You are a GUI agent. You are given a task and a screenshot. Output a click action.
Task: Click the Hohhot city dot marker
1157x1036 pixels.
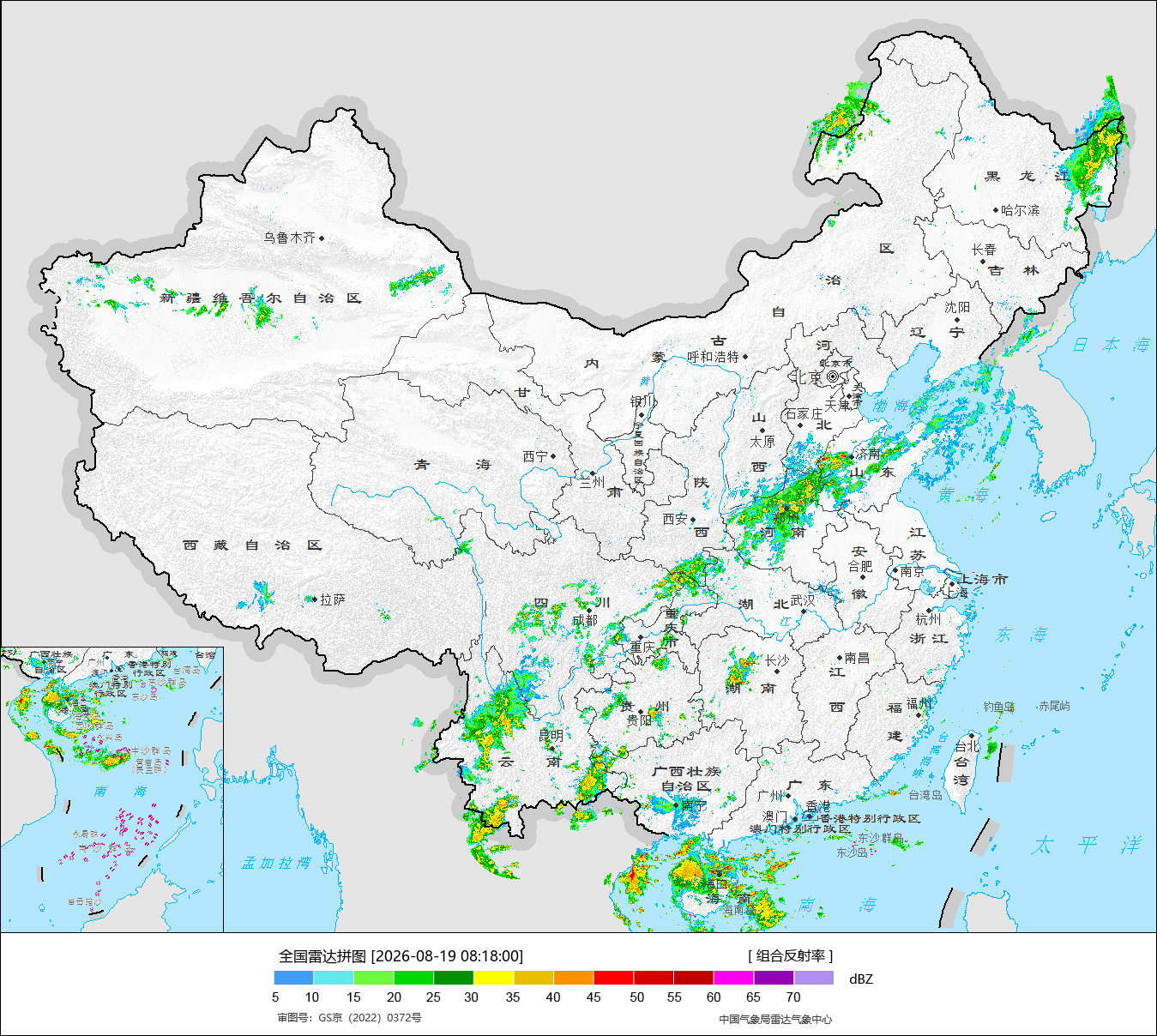pyautogui.click(x=744, y=357)
